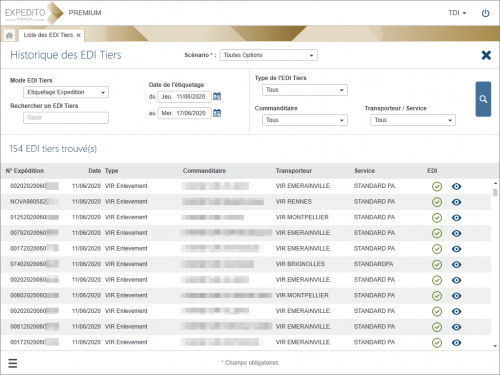Click VIR BRIGNOLLES transporteur cell
The width and height of the screenshot is (500, 375).
coord(300,264)
